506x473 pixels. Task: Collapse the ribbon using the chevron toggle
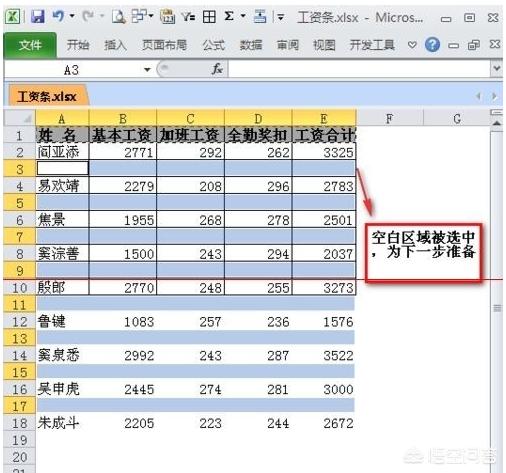pos(412,45)
